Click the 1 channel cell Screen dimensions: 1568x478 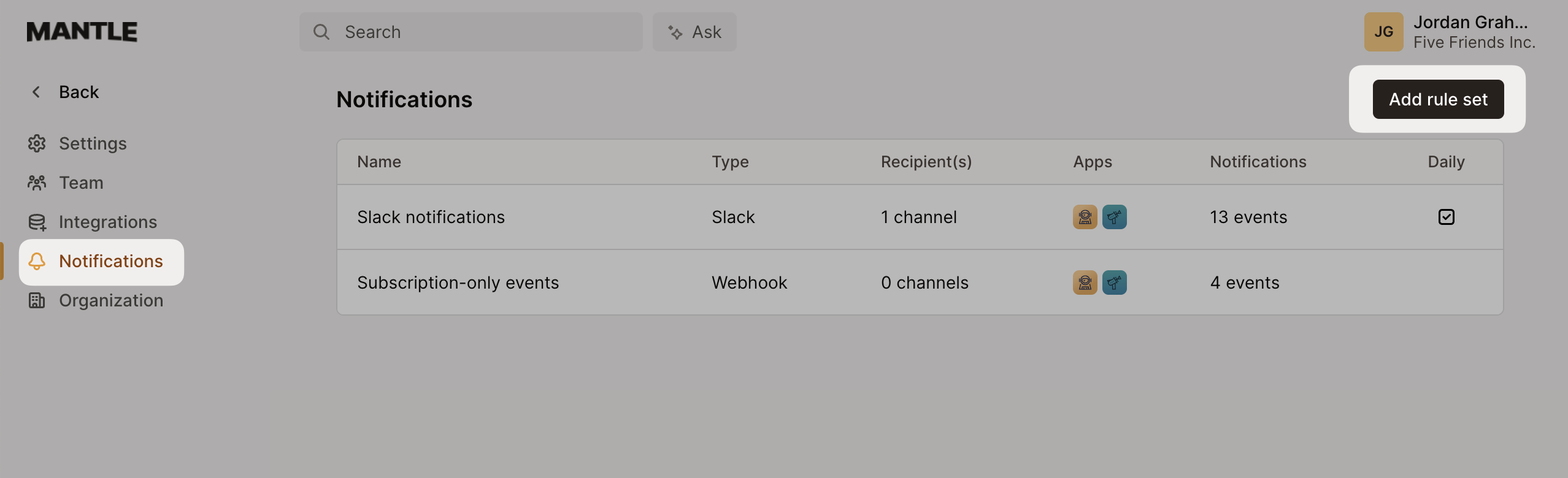[918, 217]
